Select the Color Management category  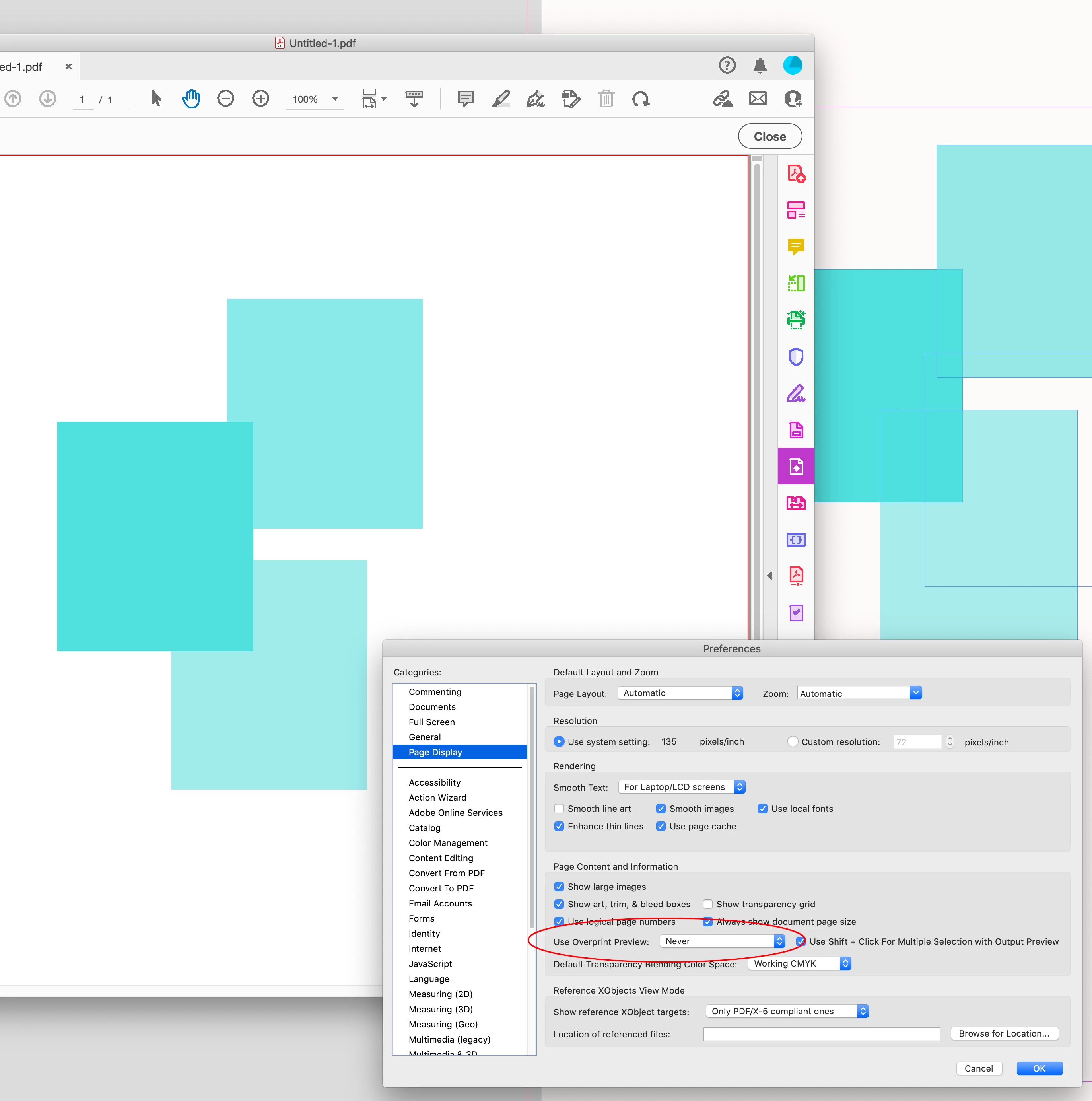(x=448, y=843)
